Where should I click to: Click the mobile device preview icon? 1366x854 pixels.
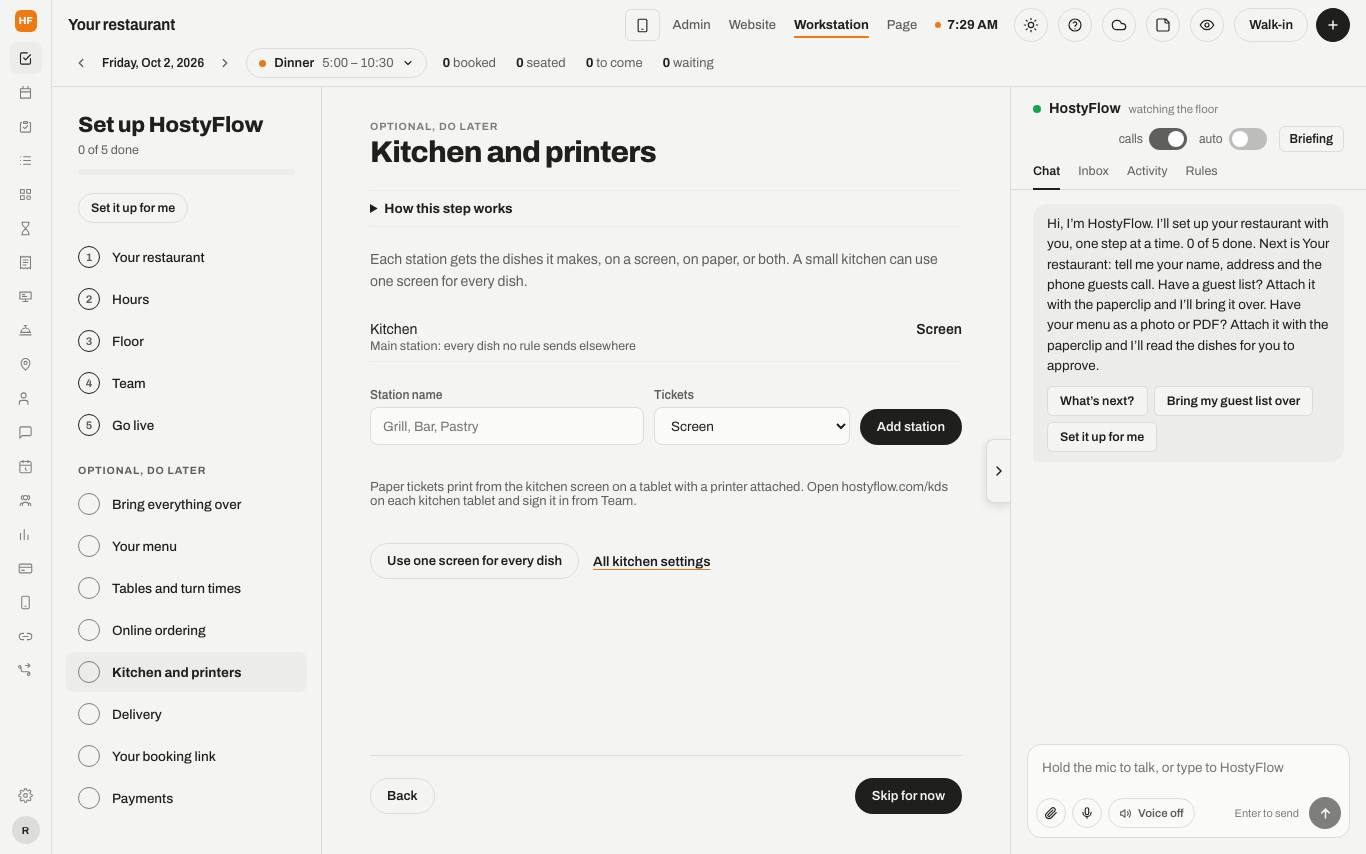(x=643, y=25)
